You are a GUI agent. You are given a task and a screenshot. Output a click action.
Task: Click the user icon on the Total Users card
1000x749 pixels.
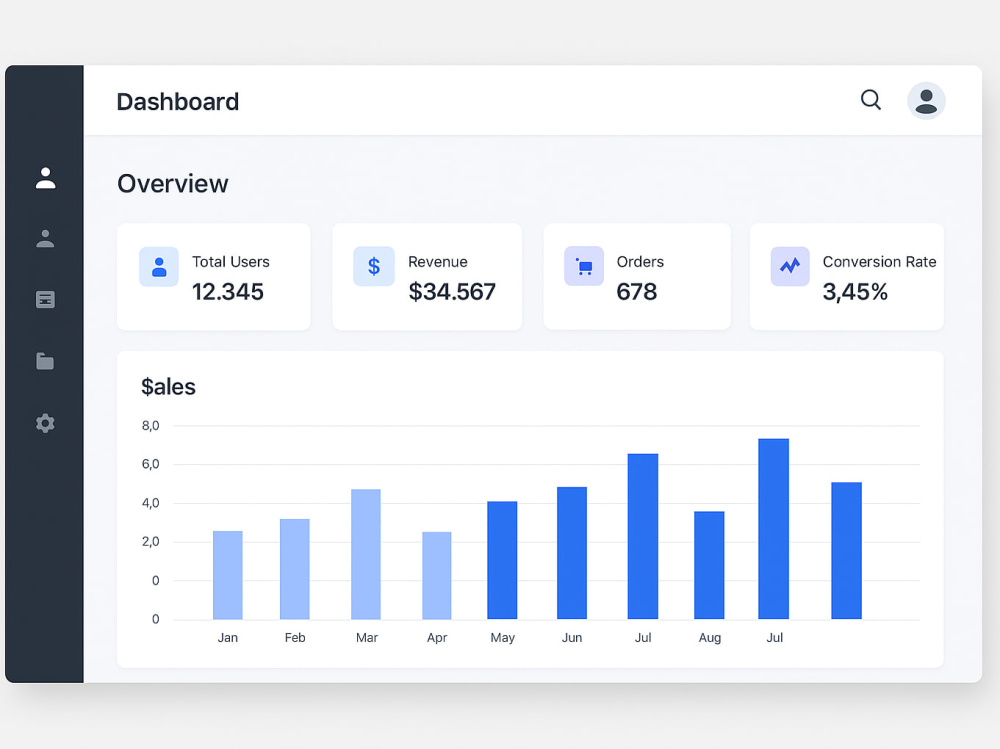159,266
